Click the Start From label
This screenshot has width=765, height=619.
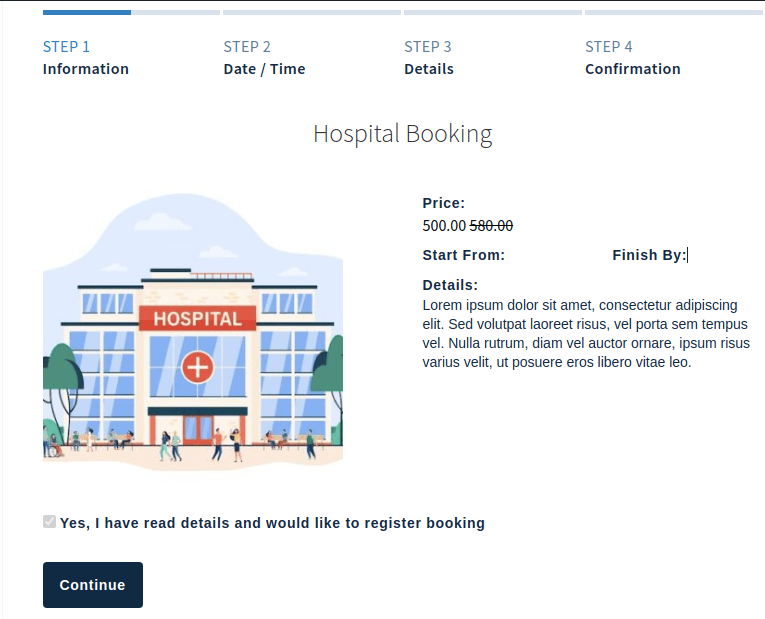tap(463, 255)
